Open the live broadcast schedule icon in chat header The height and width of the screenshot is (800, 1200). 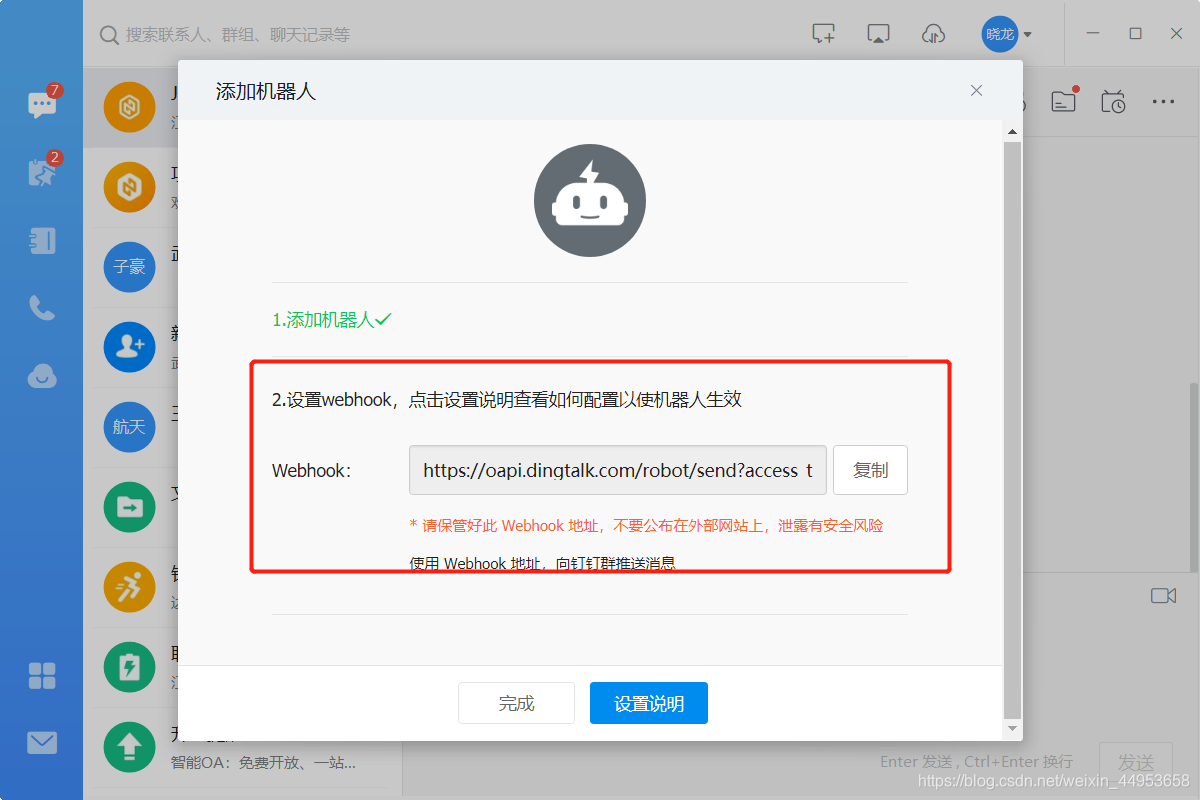1113,101
